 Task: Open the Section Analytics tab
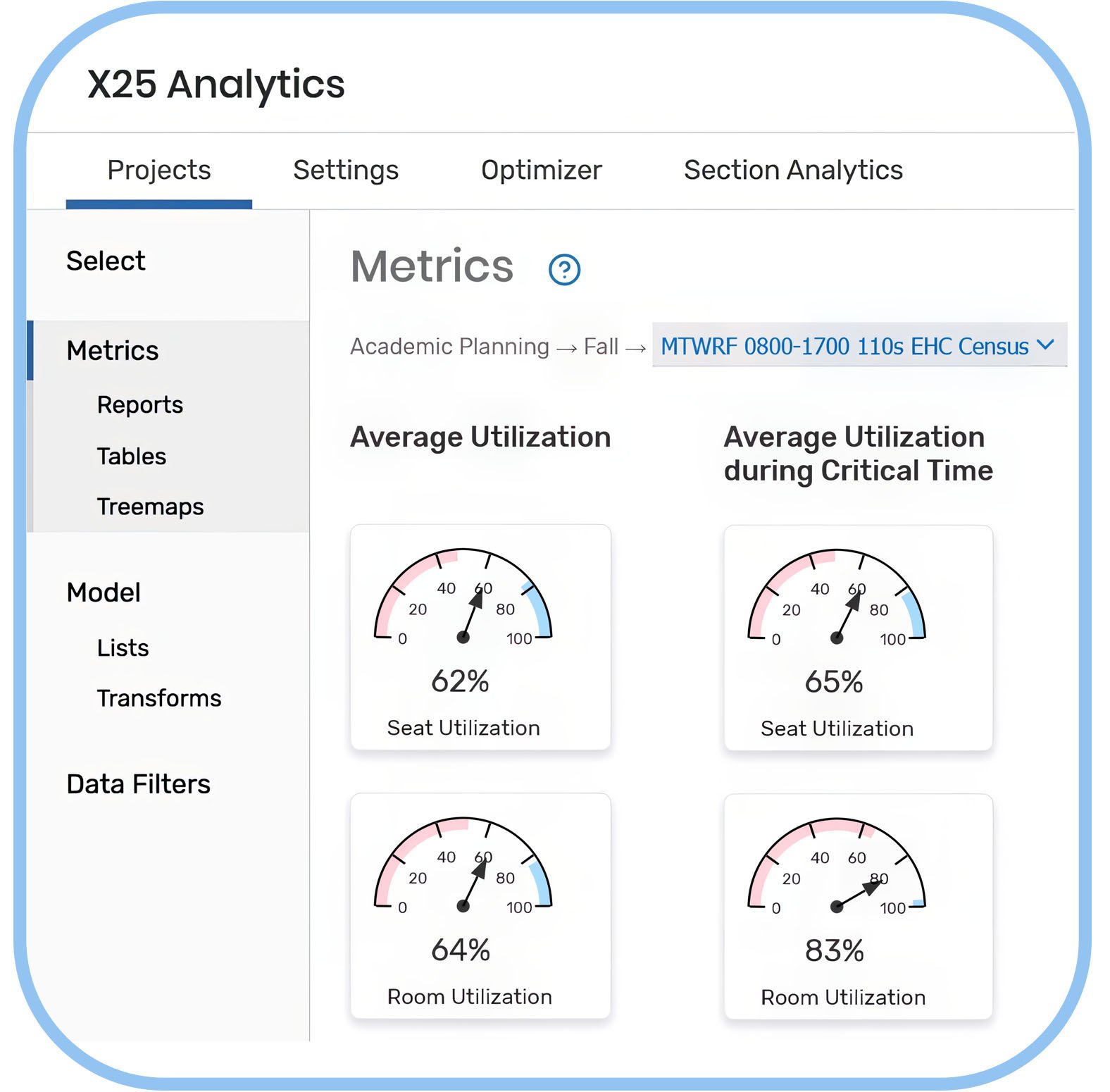(x=794, y=170)
